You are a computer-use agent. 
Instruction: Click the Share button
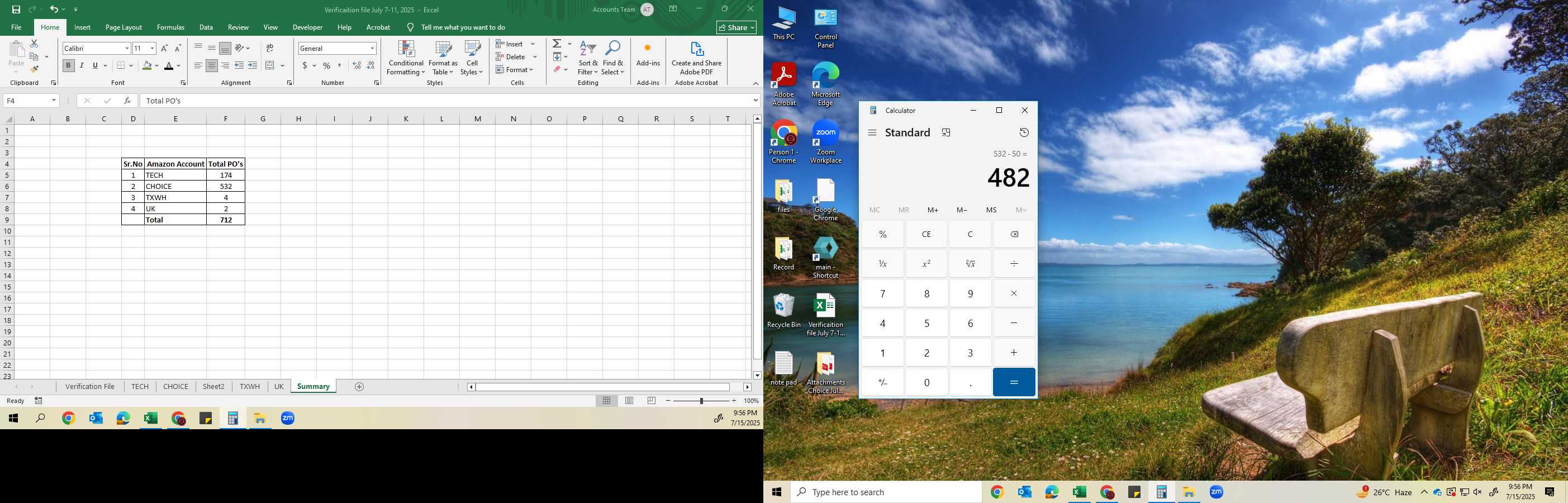click(x=737, y=27)
